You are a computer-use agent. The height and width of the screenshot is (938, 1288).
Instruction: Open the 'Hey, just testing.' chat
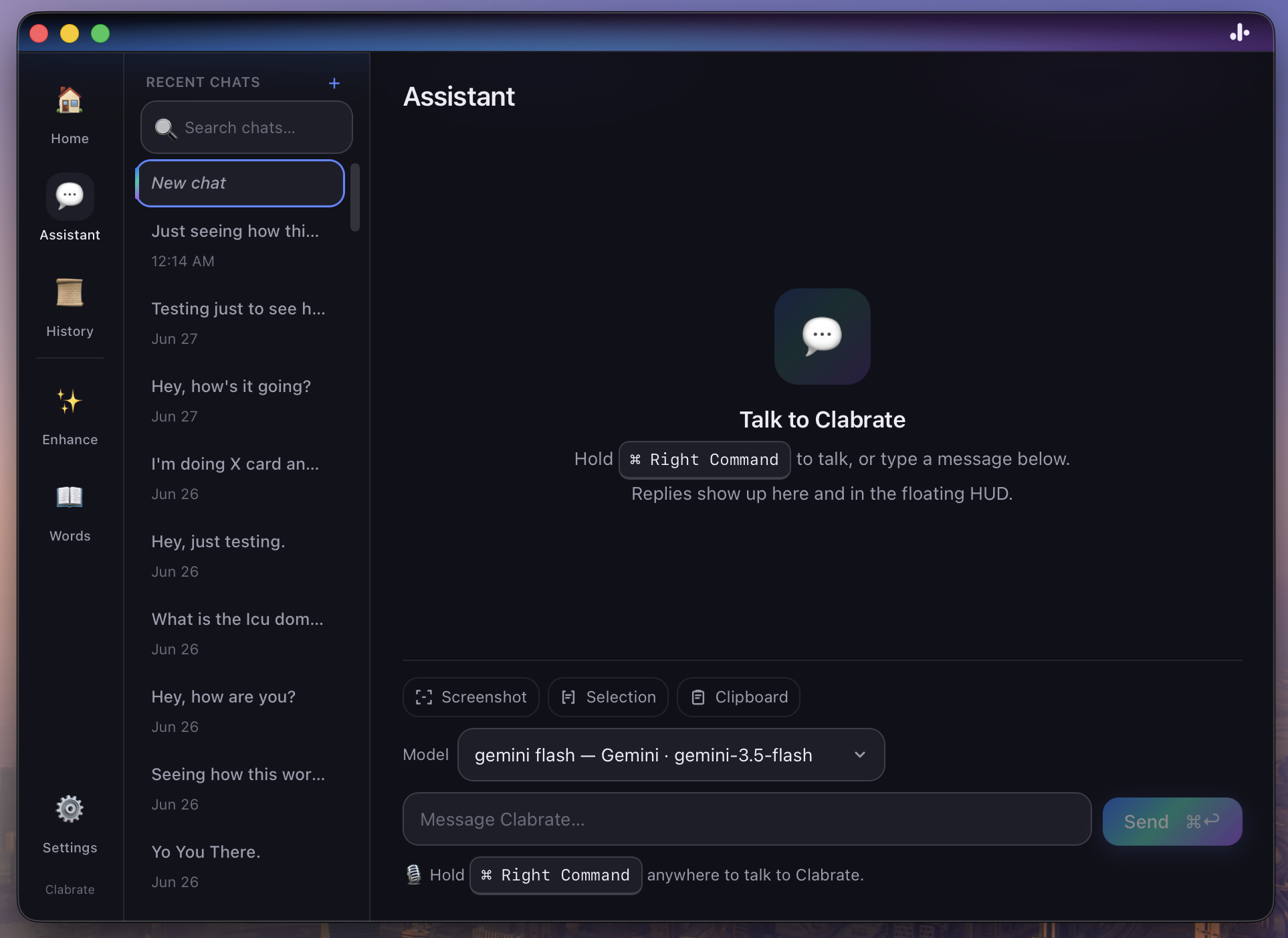point(241,556)
